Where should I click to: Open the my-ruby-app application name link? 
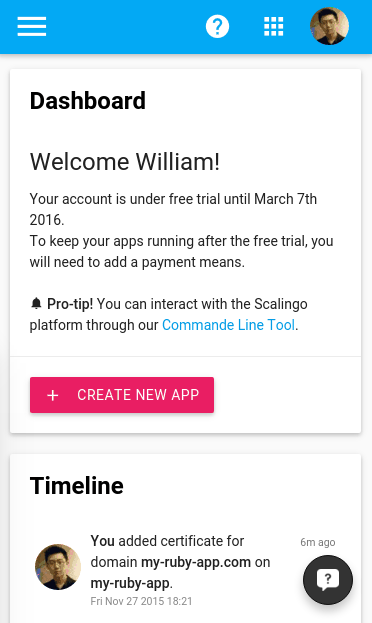tap(130, 583)
